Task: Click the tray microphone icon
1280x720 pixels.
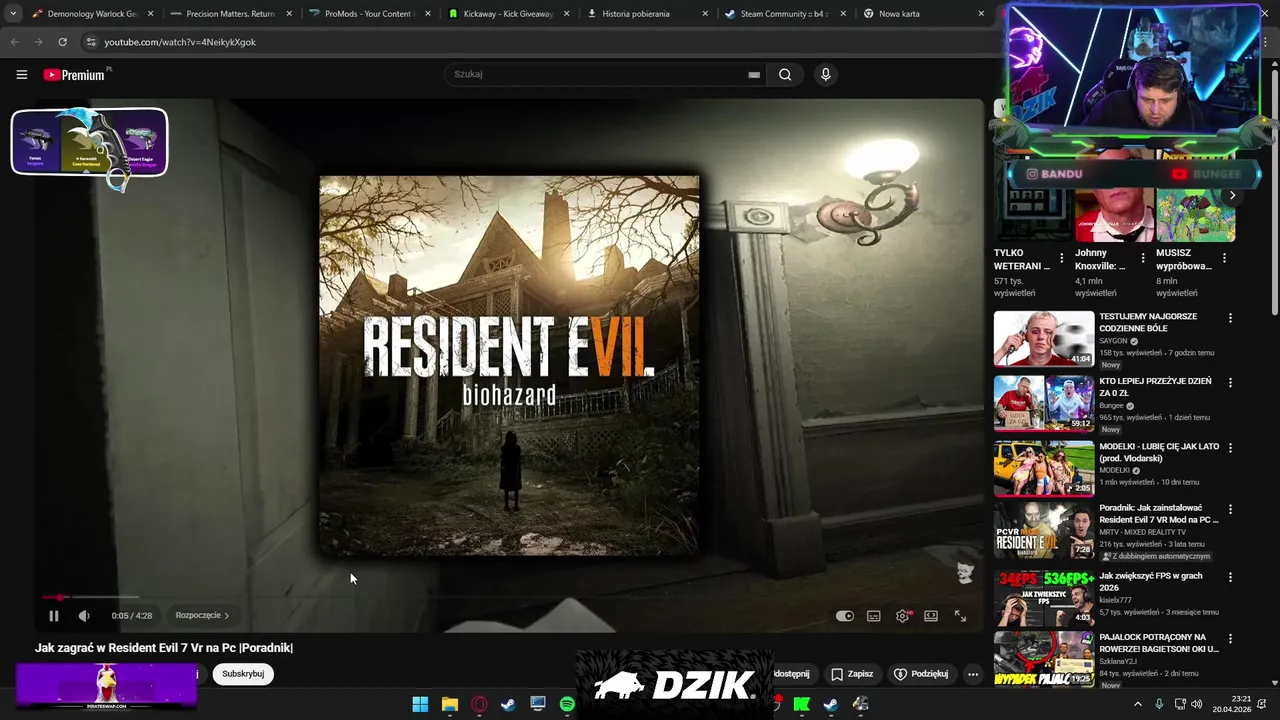Action: coord(1159,704)
